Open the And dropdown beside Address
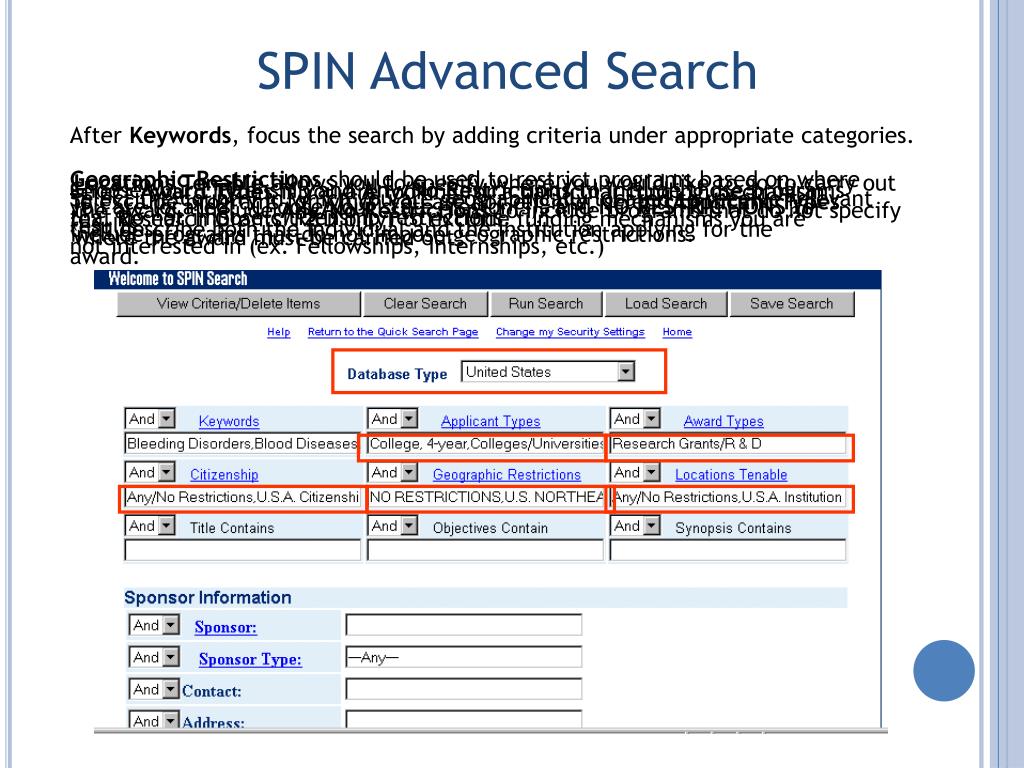The height and width of the screenshot is (768, 1024). click(154, 720)
